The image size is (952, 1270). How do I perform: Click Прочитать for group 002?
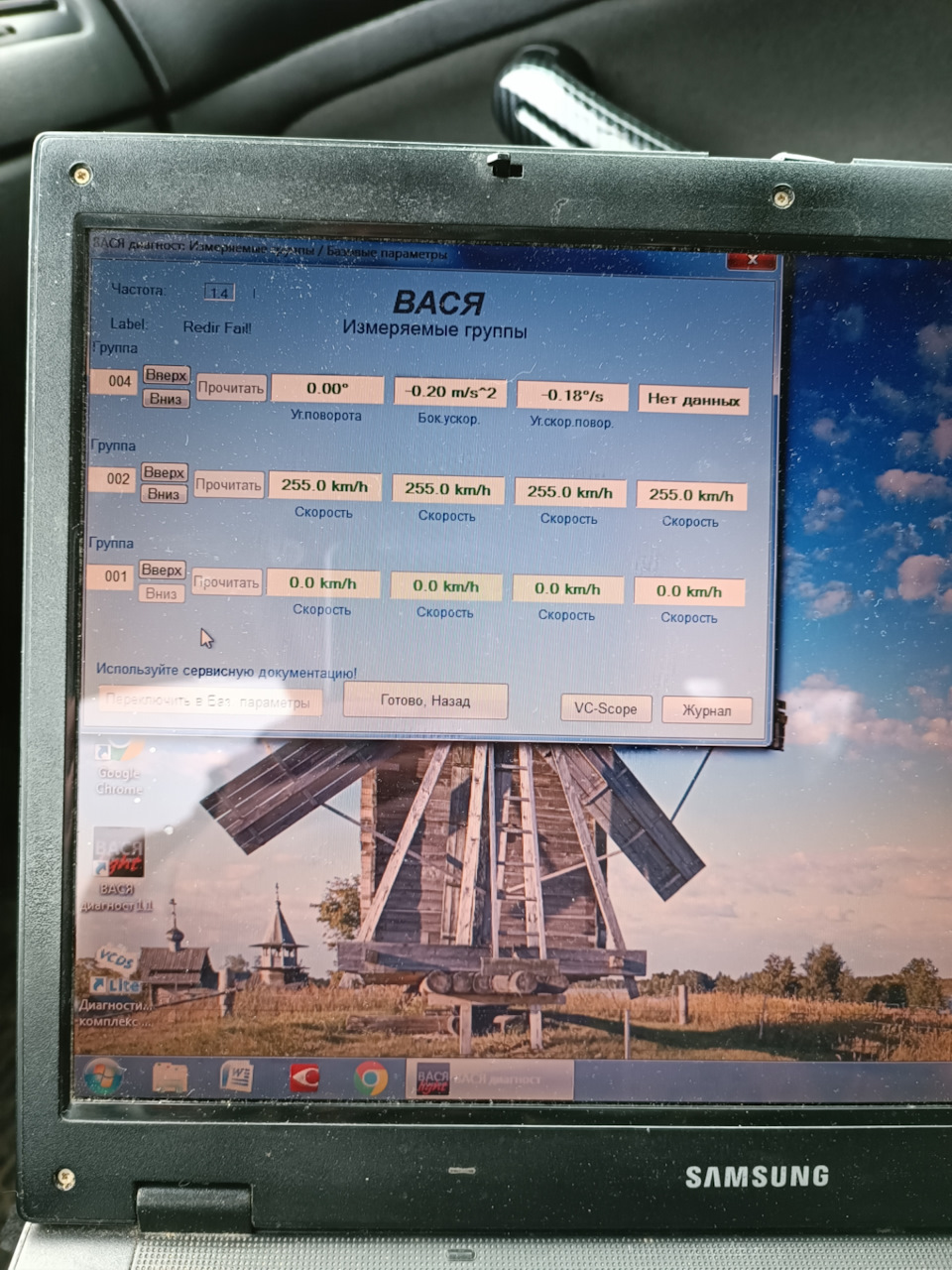(228, 485)
